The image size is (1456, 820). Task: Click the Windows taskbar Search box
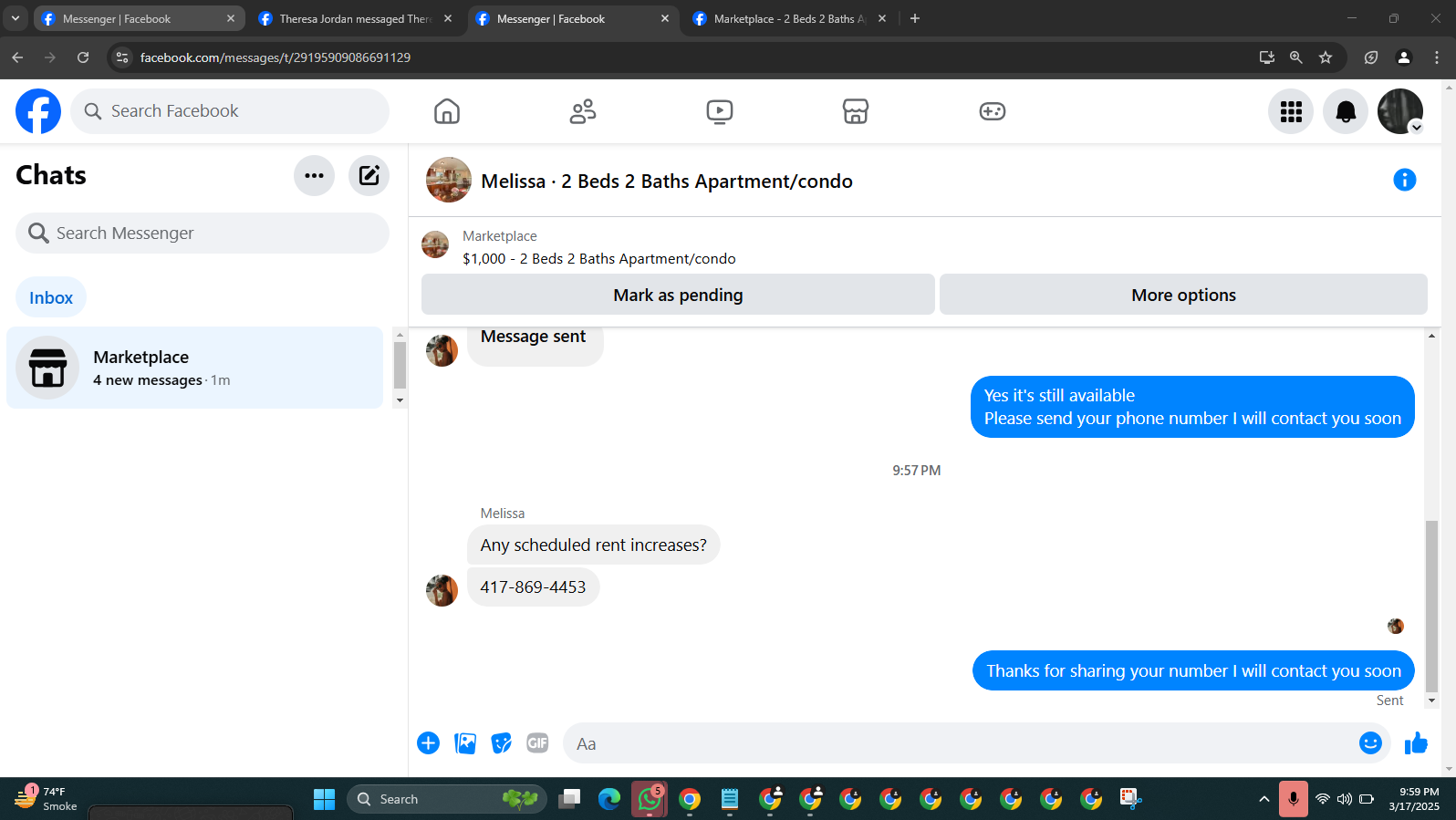447,799
